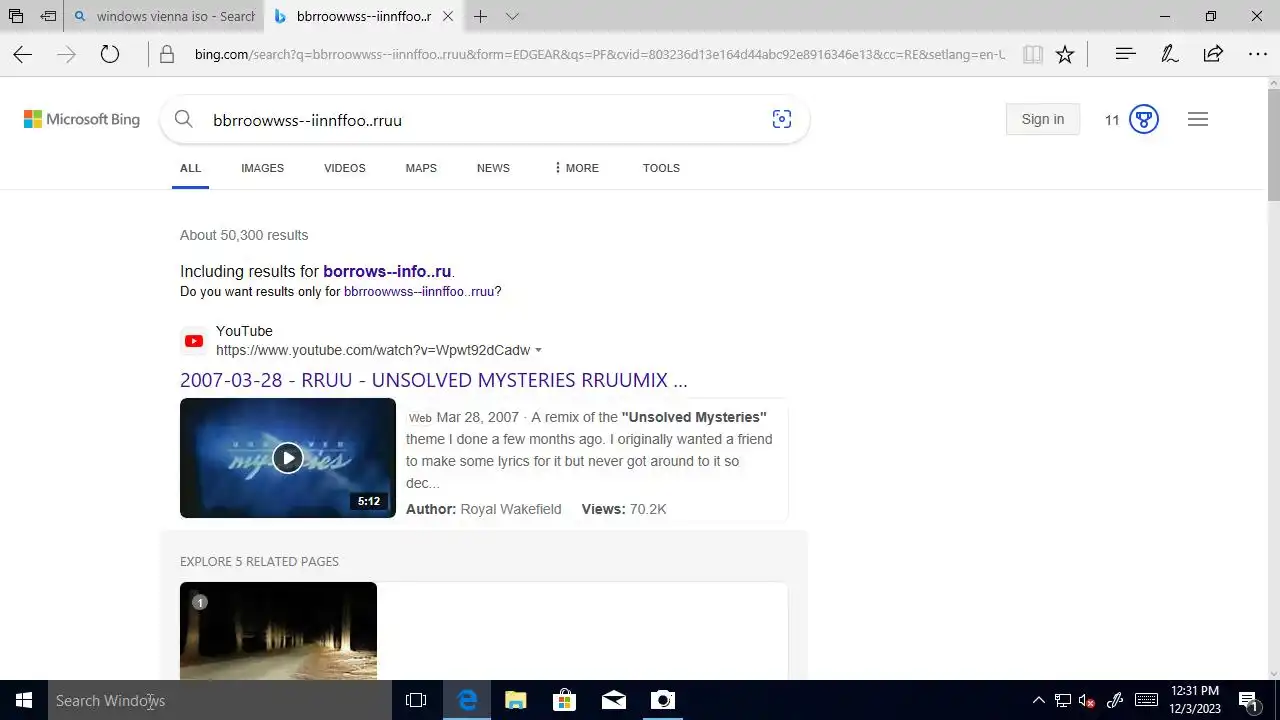Switch to MAPS tab

click(421, 168)
